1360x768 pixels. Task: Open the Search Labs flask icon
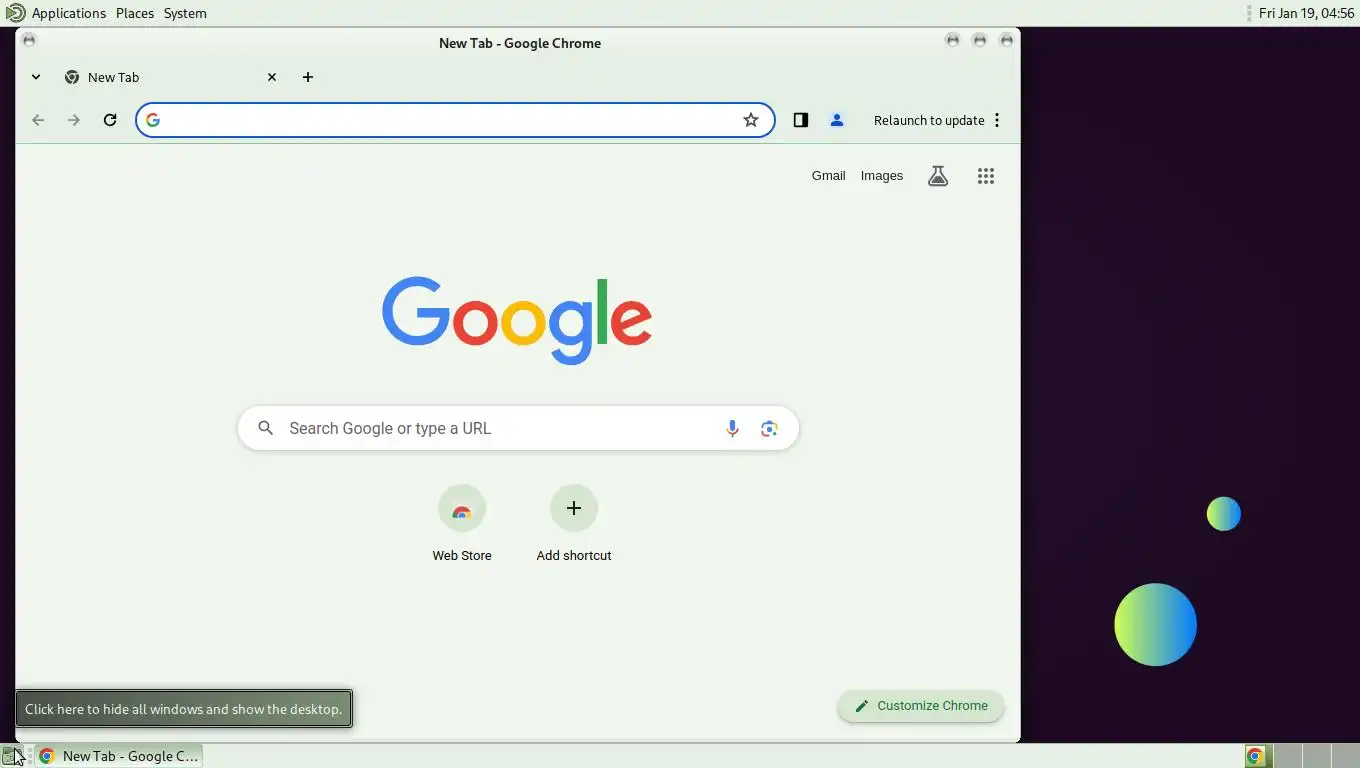click(x=938, y=176)
